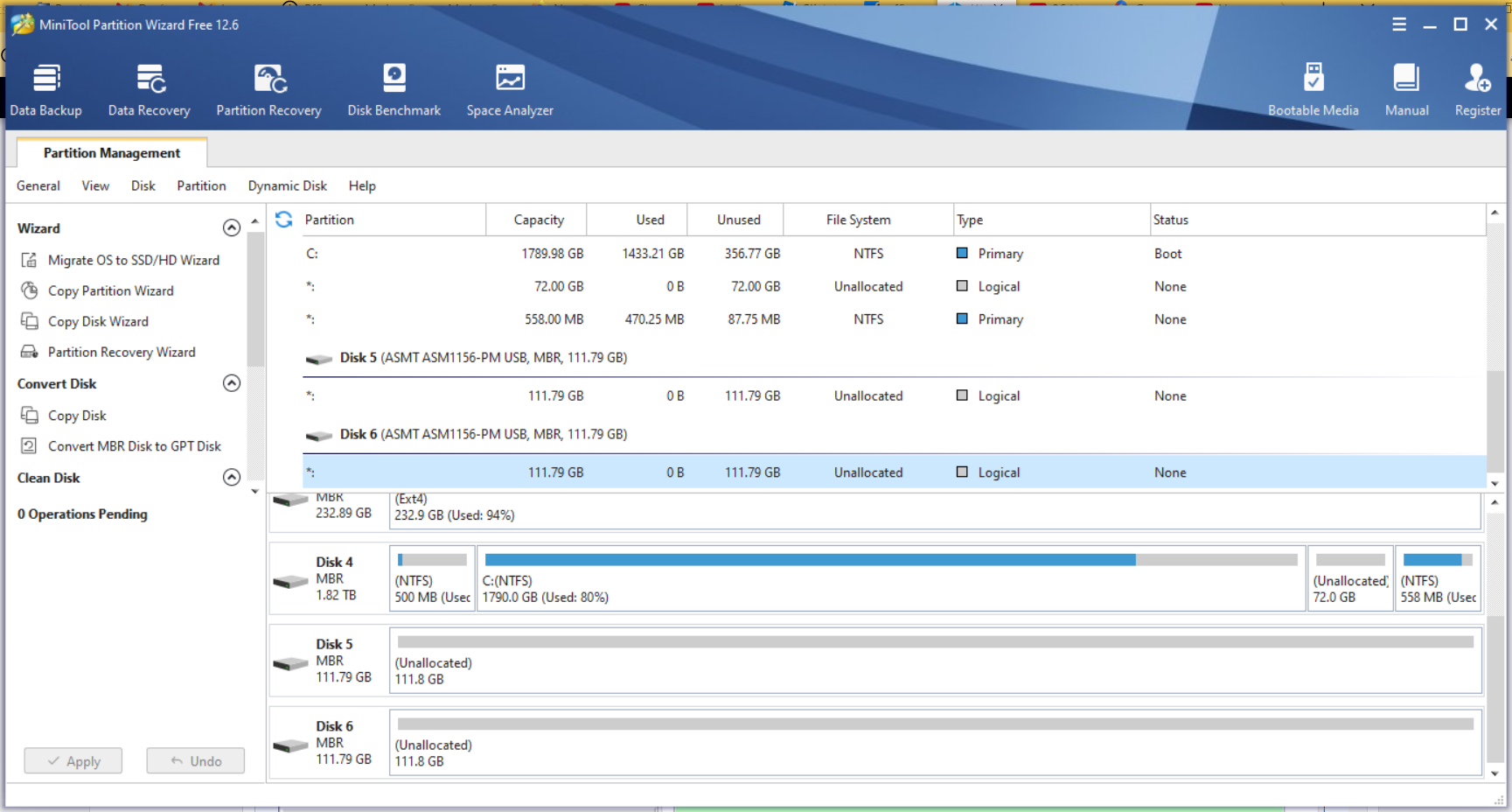
Task: Open the Dynamic Disk menu
Action: tap(287, 185)
